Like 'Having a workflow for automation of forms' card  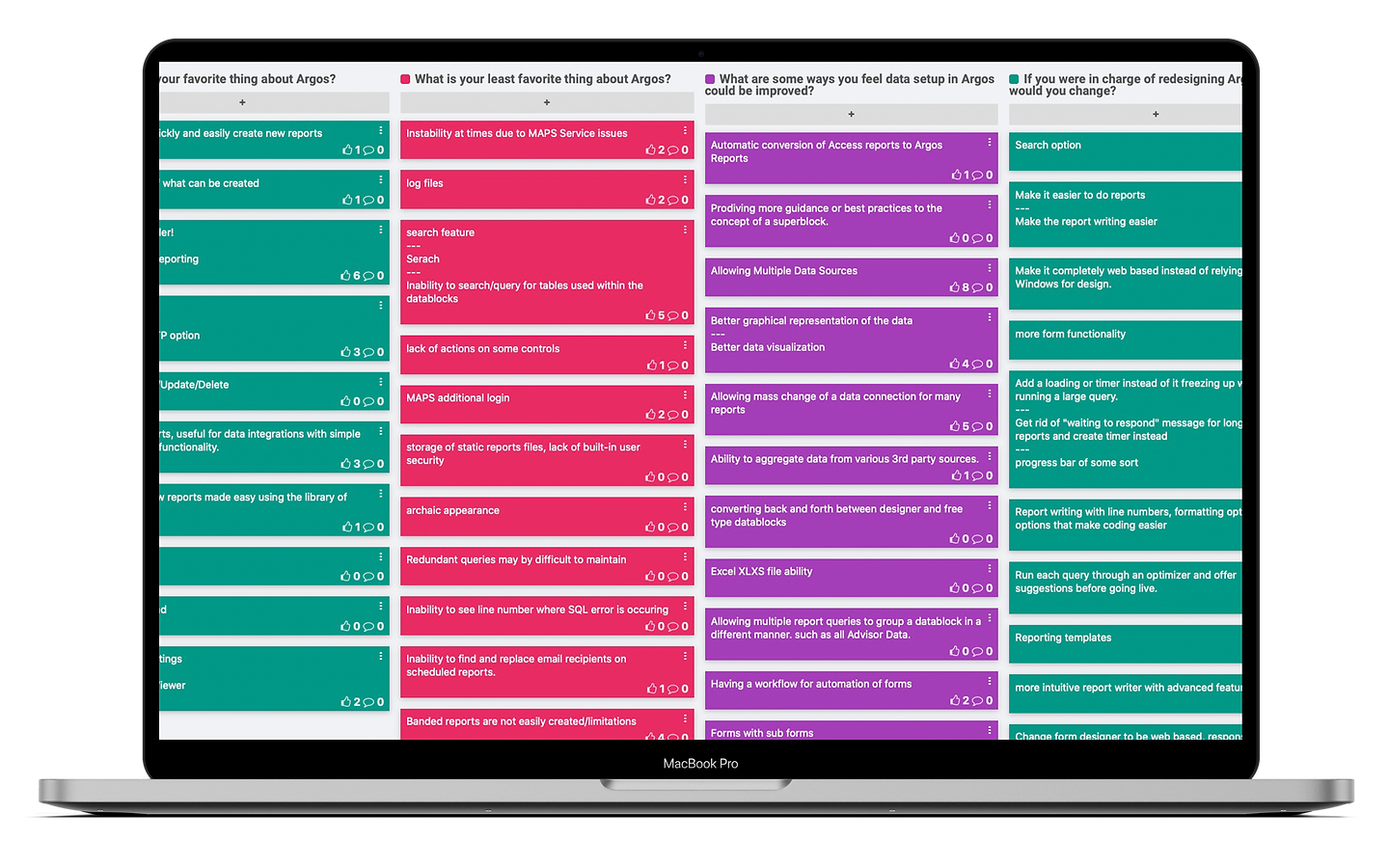click(955, 701)
